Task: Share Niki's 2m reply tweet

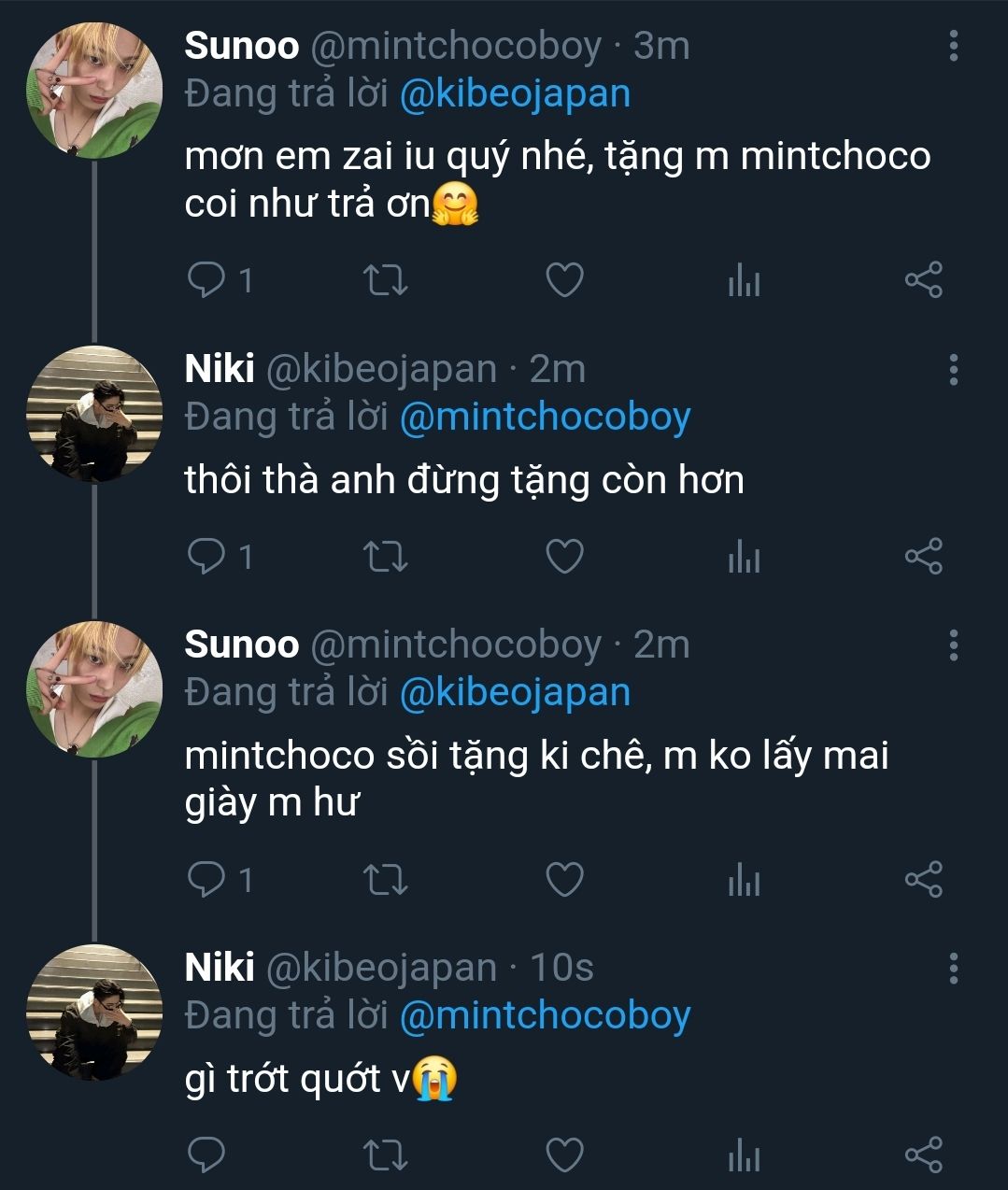Action: (x=924, y=557)
